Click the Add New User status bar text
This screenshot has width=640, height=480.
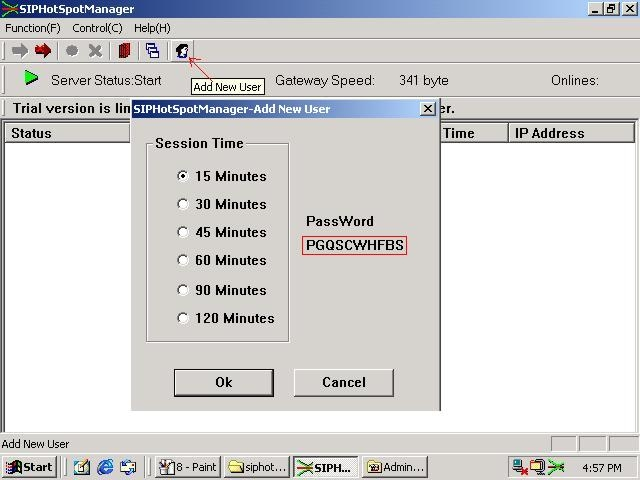click(x=36, y=444)
